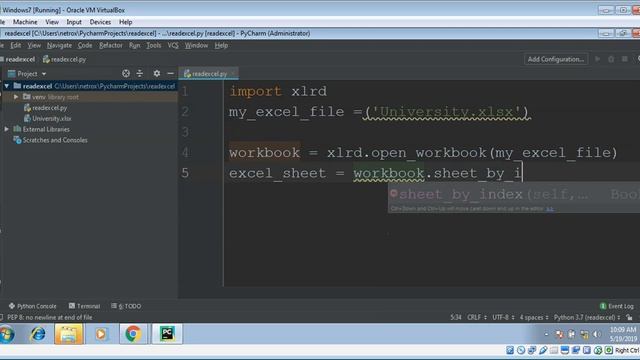Select sheet_by_index autocomplete suggestion
Image resolution: width=640 pixels, height=360 pixels.
tap(513, 194)
